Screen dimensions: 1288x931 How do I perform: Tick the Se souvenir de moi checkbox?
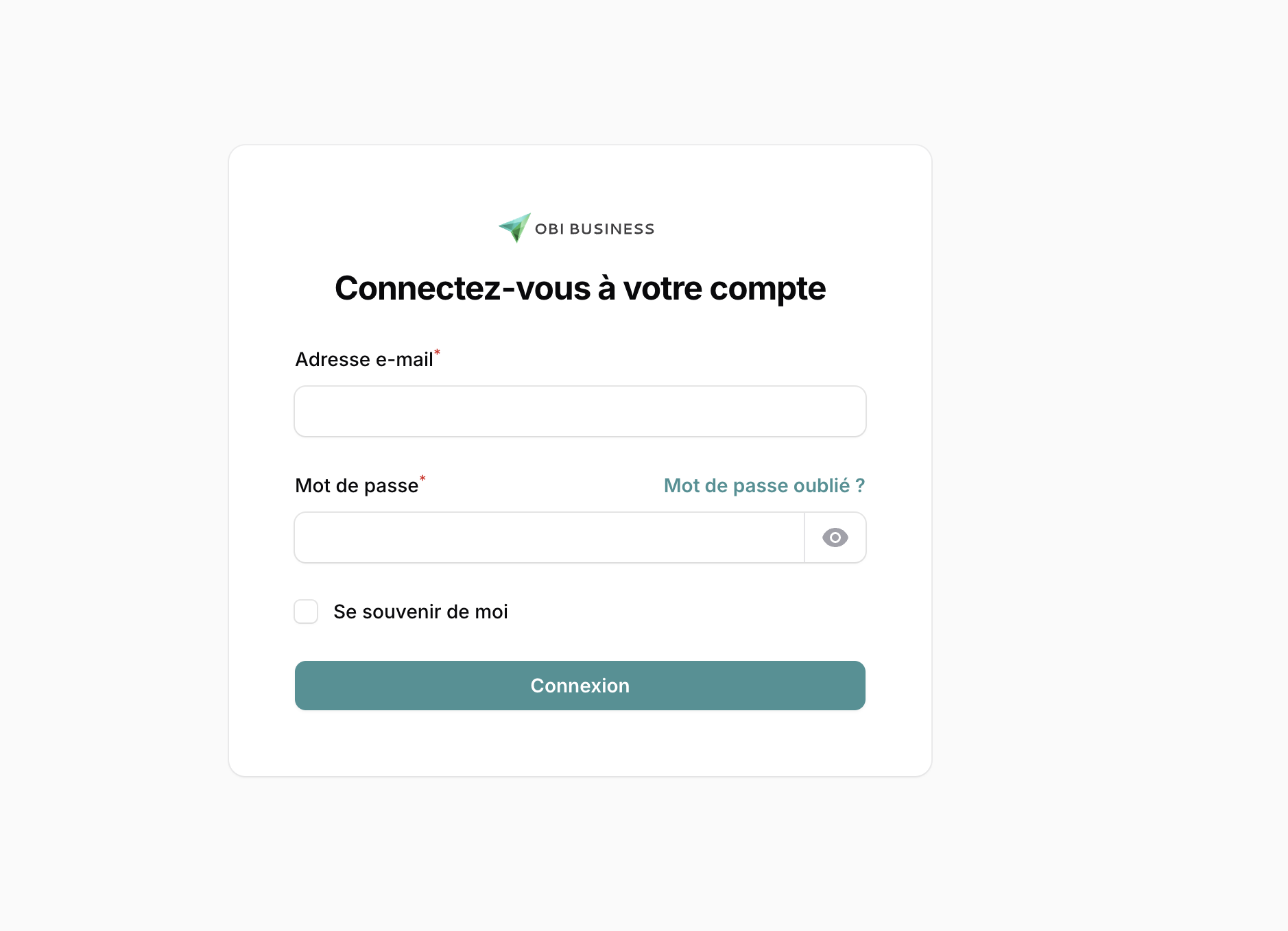[x=306, y=612]
